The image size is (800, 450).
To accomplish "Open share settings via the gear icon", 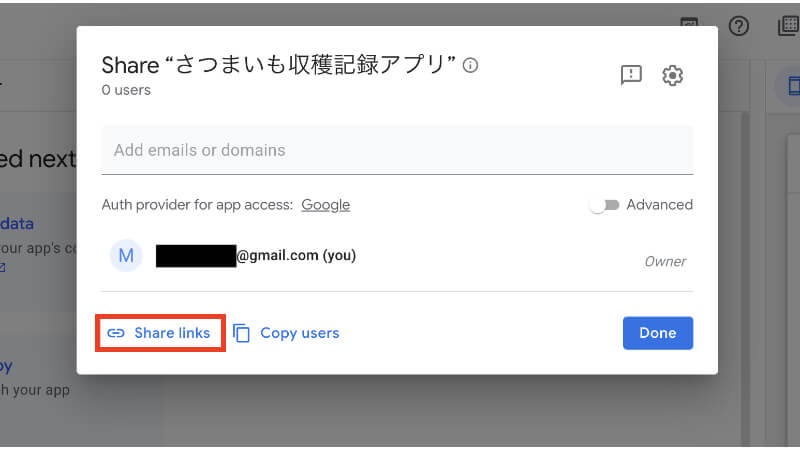I will click(673, 75).
